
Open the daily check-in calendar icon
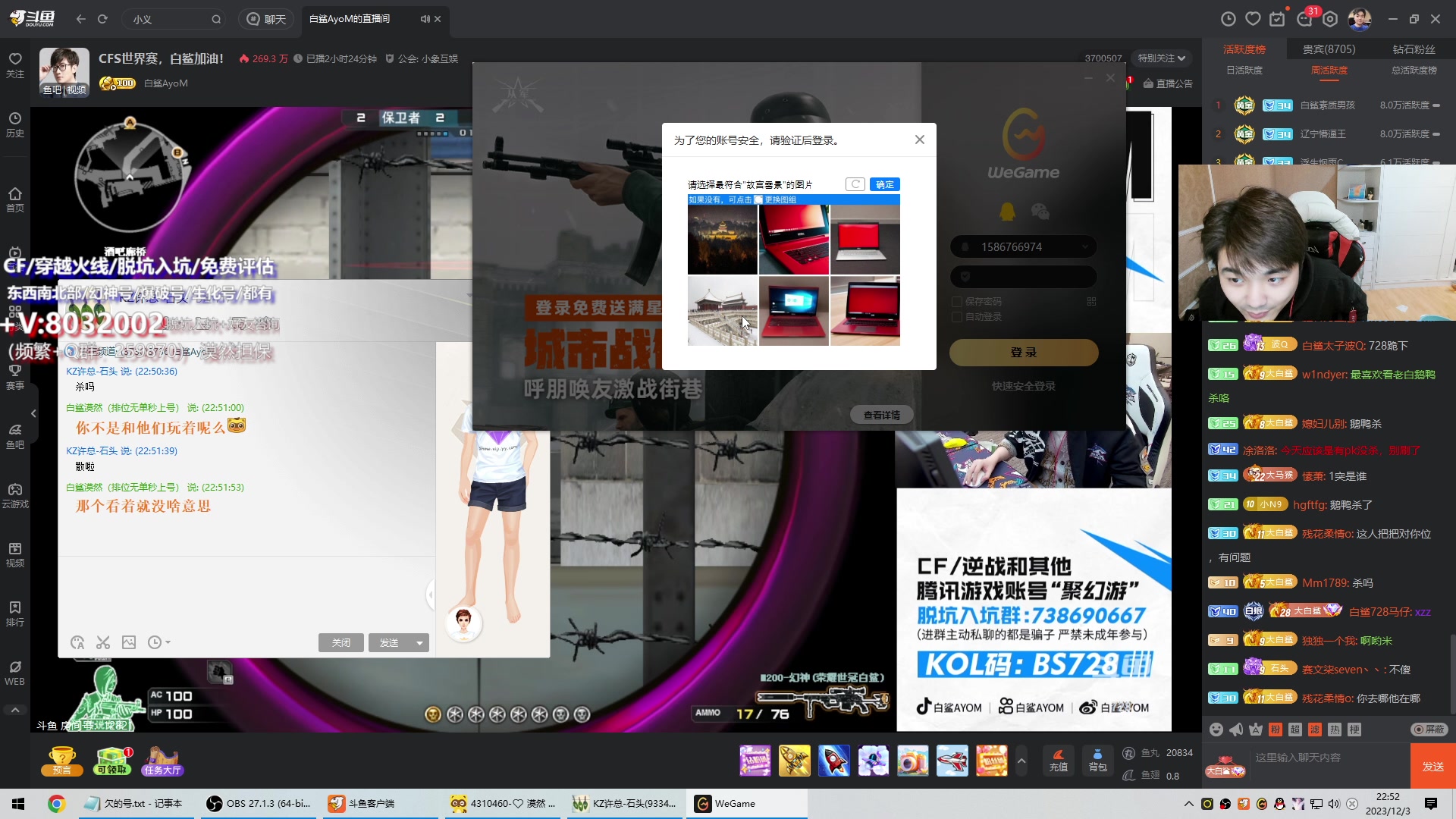pyautogui.click(x=1278, y=19)
